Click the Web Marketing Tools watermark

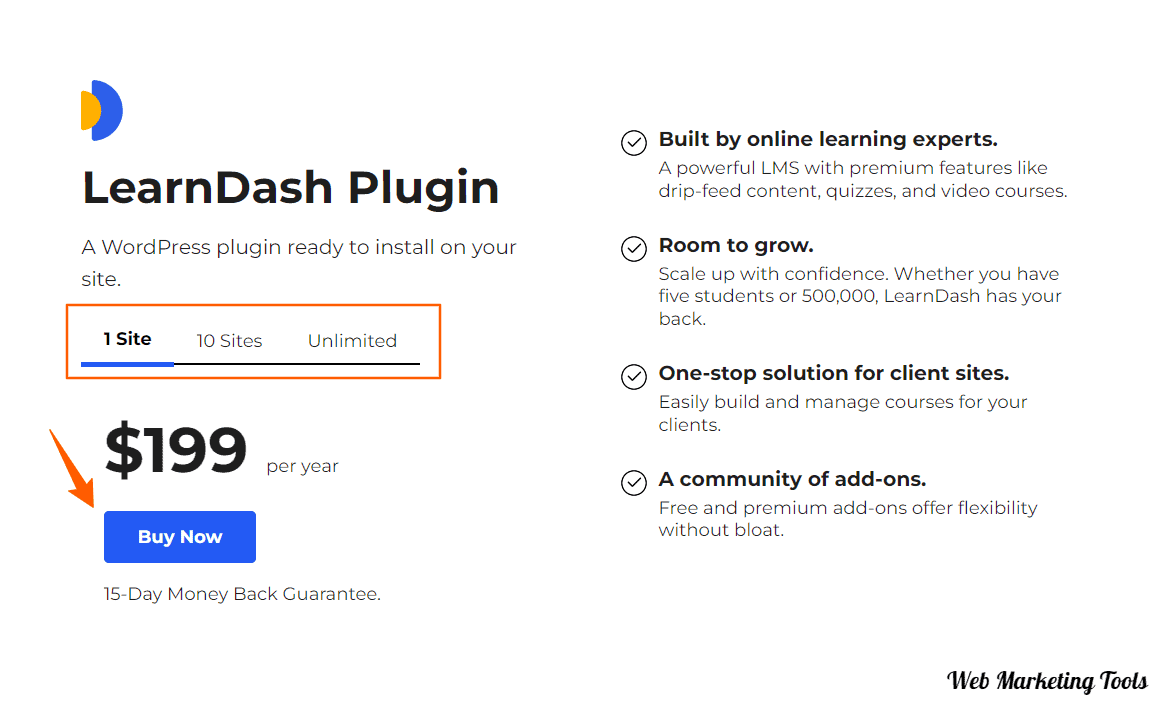click(x=1047, y=681)
